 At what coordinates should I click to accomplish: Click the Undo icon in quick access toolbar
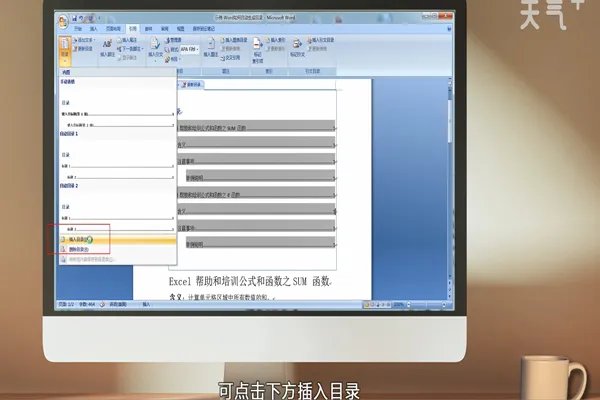pyautogui.click(x=81, y=18)
